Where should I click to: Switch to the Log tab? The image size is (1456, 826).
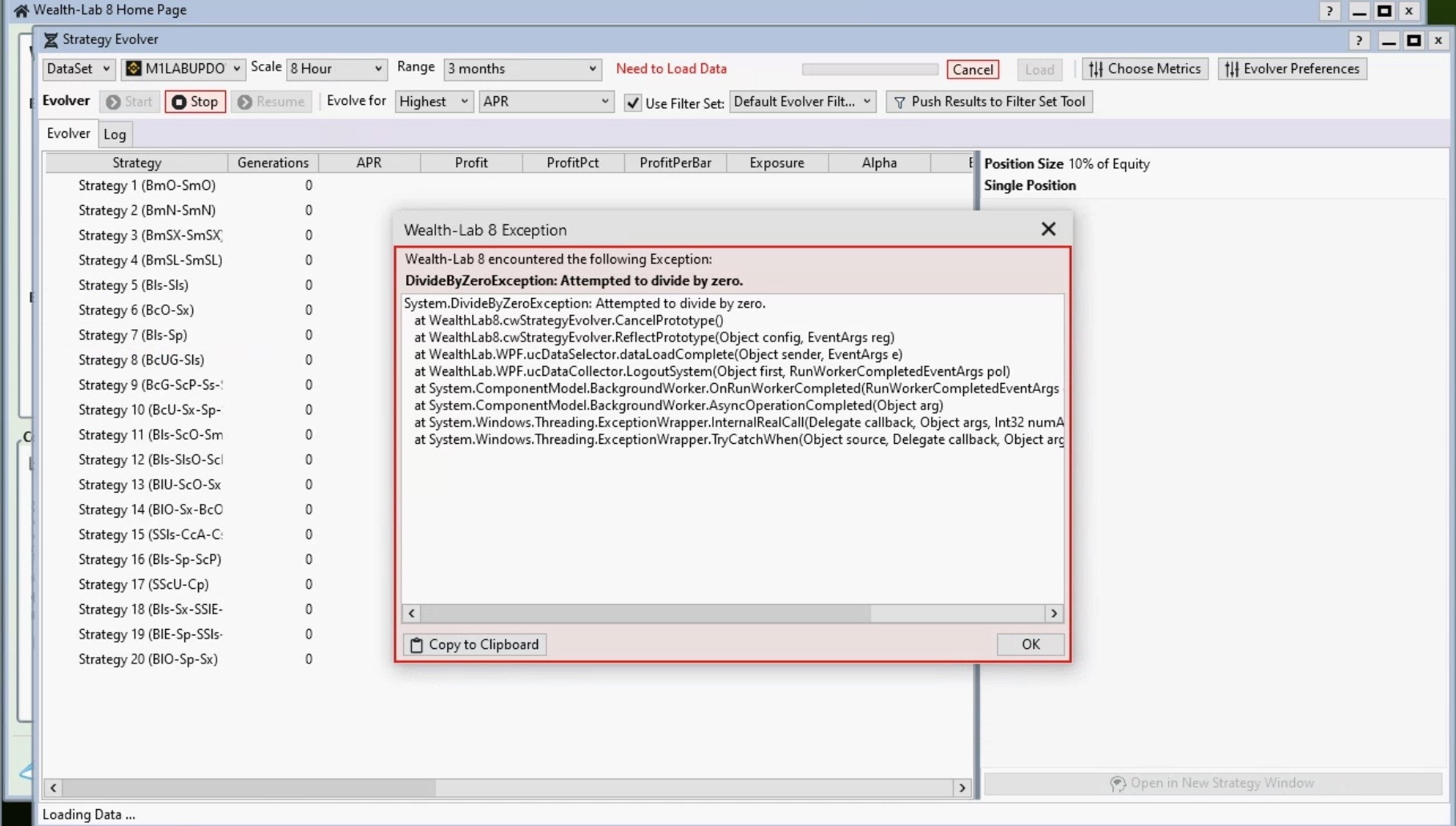[x=115, y=134]
